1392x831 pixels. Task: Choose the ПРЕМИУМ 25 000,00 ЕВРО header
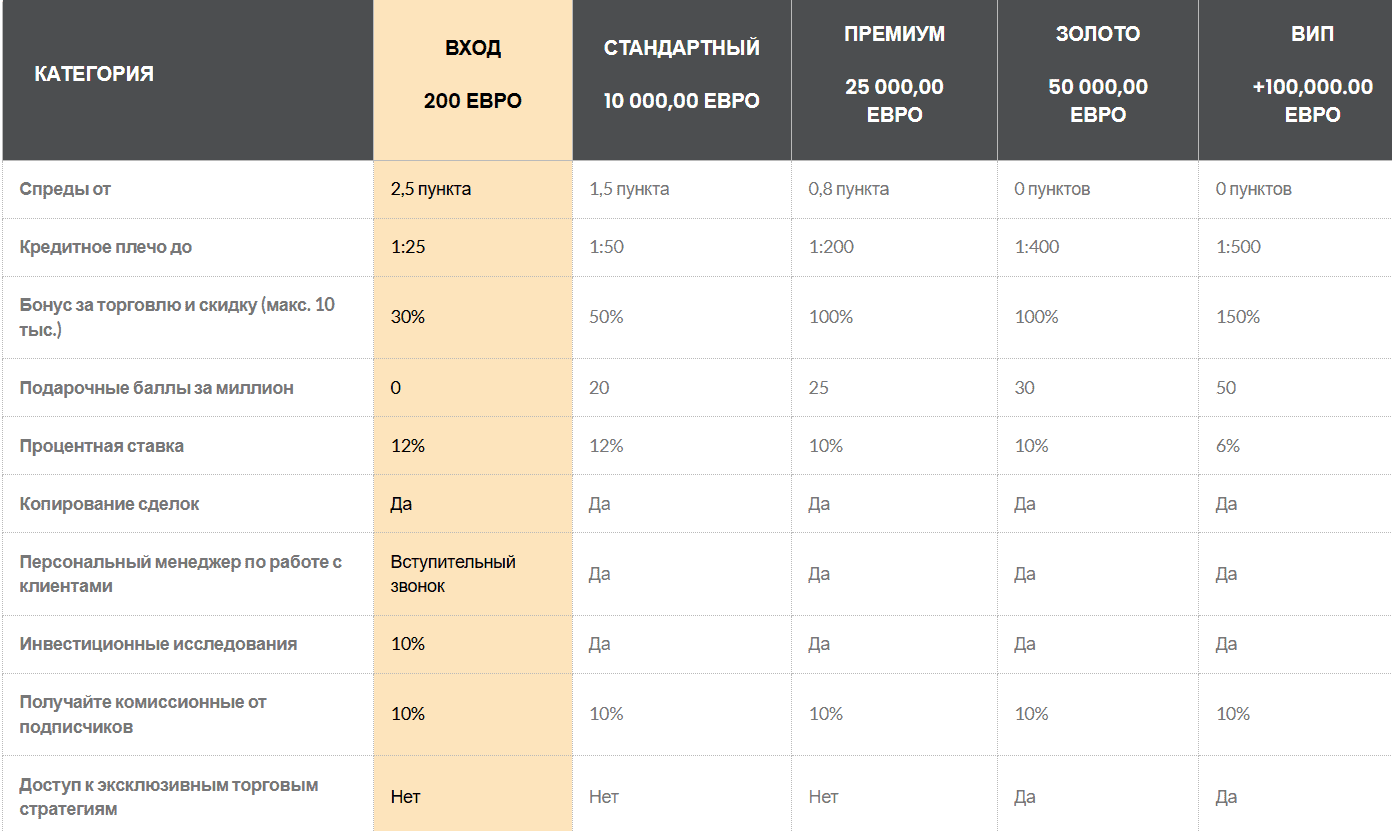894,74
